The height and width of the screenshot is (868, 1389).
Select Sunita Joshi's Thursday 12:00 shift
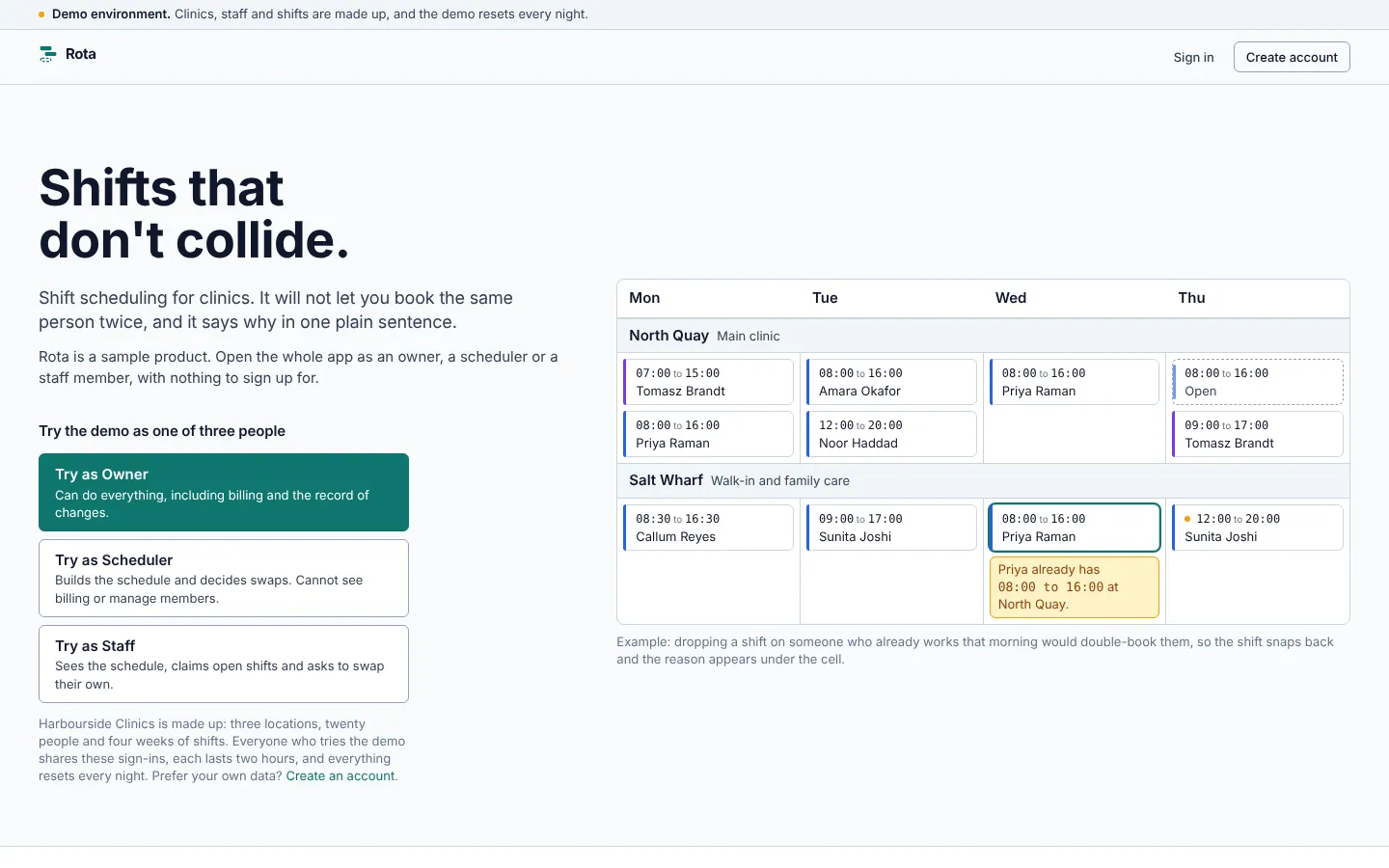click(1258, 528)
